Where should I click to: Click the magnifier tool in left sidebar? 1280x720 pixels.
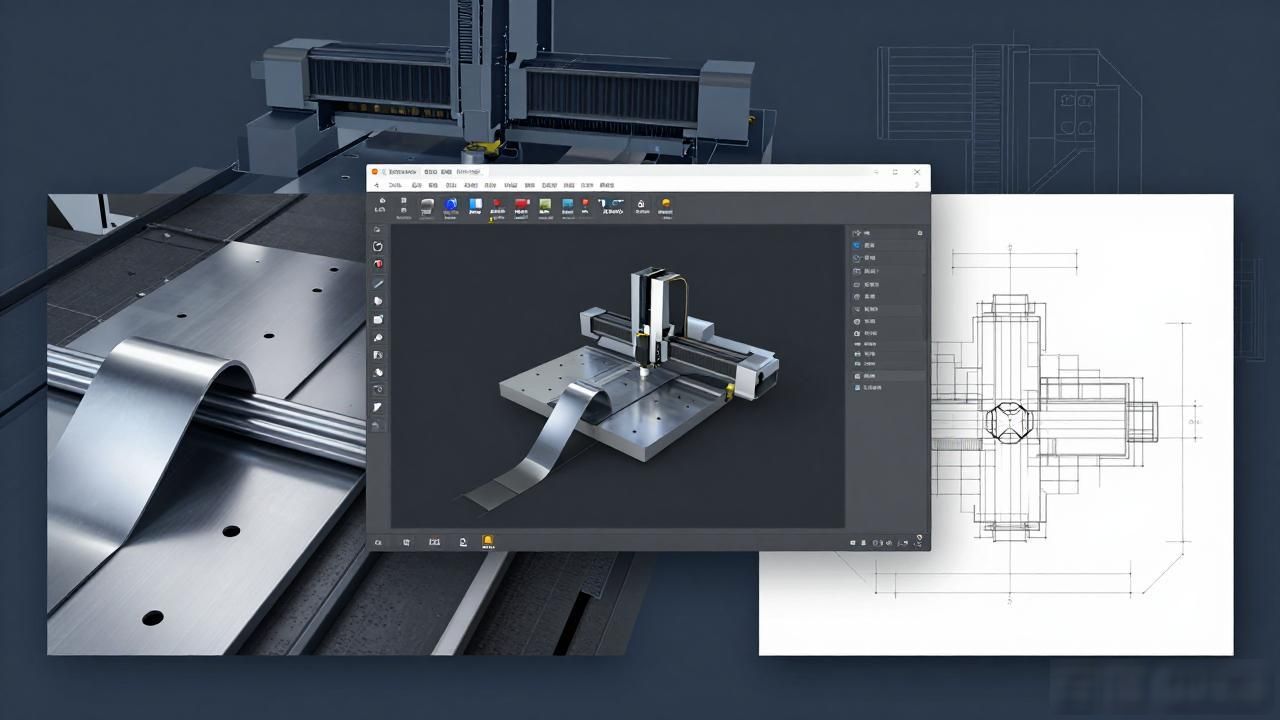[378, 337]
